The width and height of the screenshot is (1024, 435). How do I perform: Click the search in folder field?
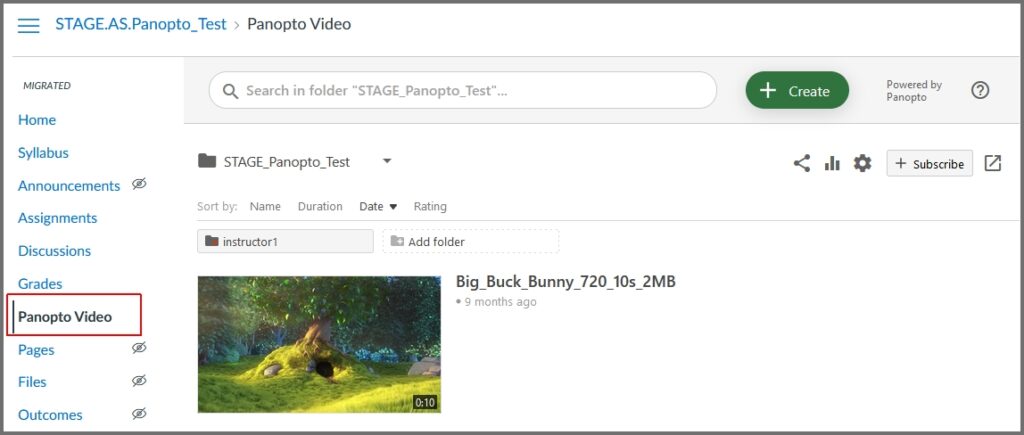coord(463,90)
